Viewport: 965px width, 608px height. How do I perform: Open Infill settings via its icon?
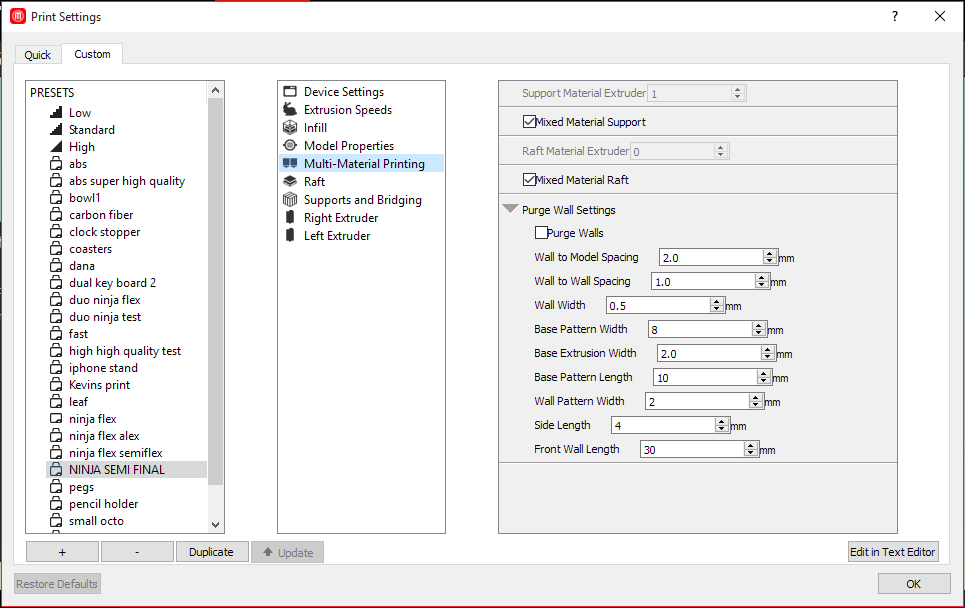[290, 128]
